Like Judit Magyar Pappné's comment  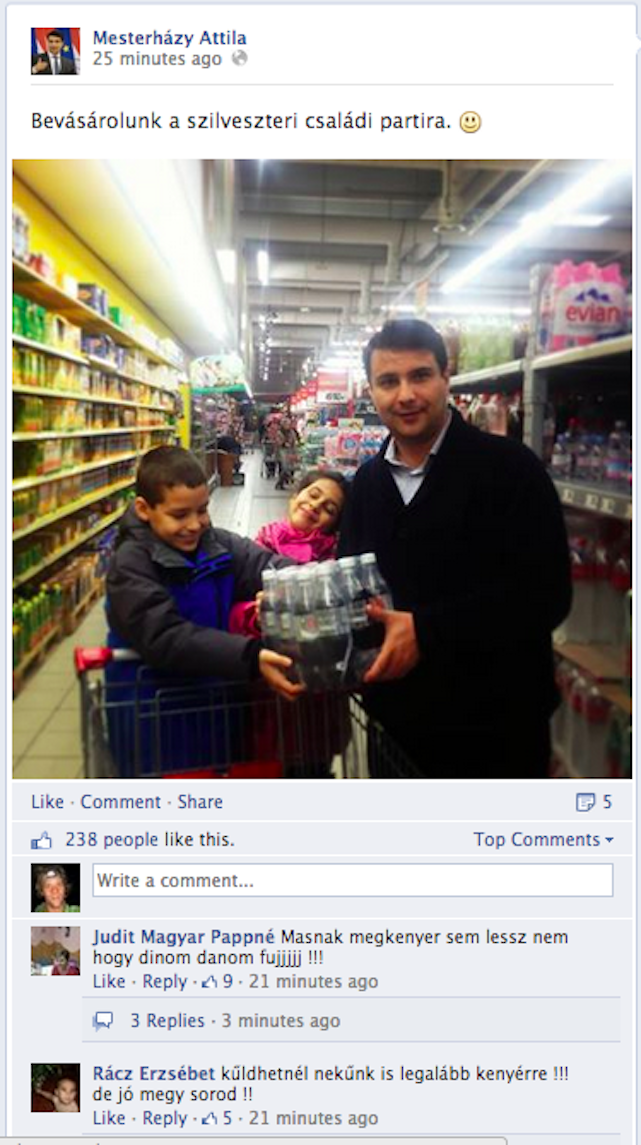(x=109, y=981)
